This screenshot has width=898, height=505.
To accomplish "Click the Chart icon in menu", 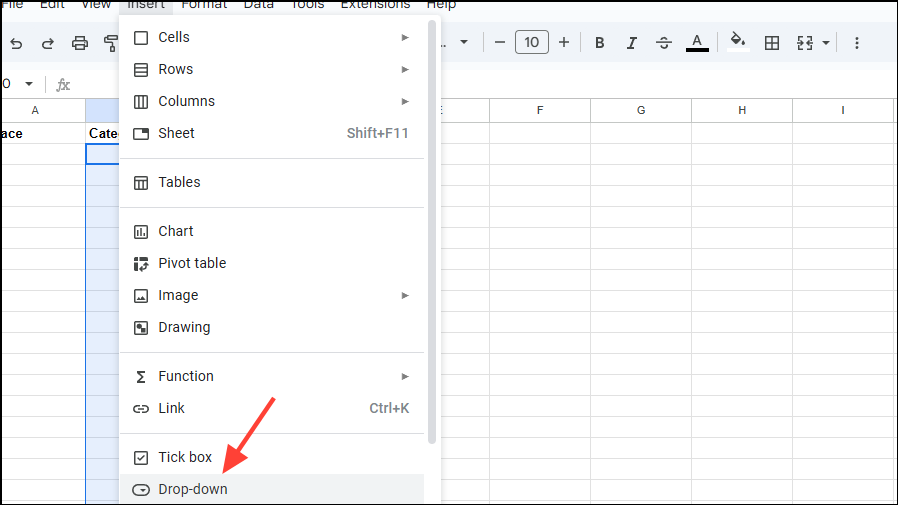I will (141, 232).
